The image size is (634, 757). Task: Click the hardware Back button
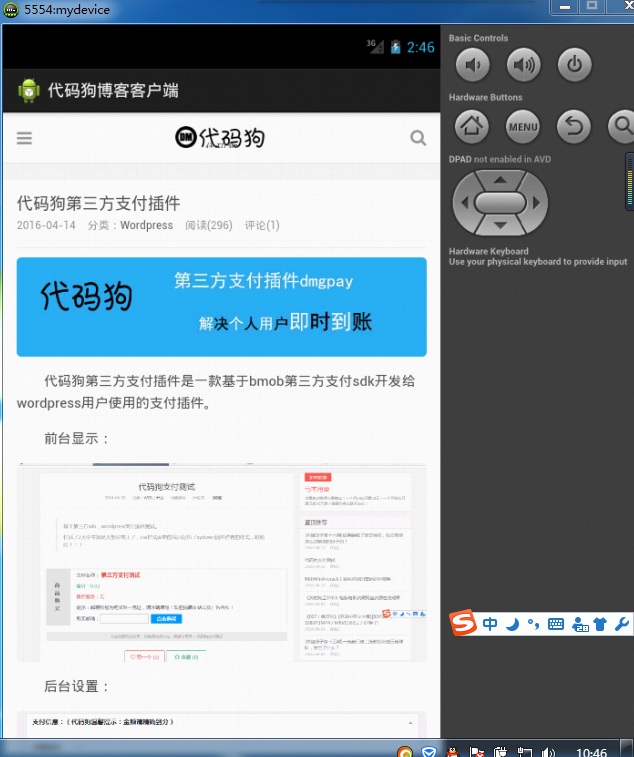pos(574,126)
